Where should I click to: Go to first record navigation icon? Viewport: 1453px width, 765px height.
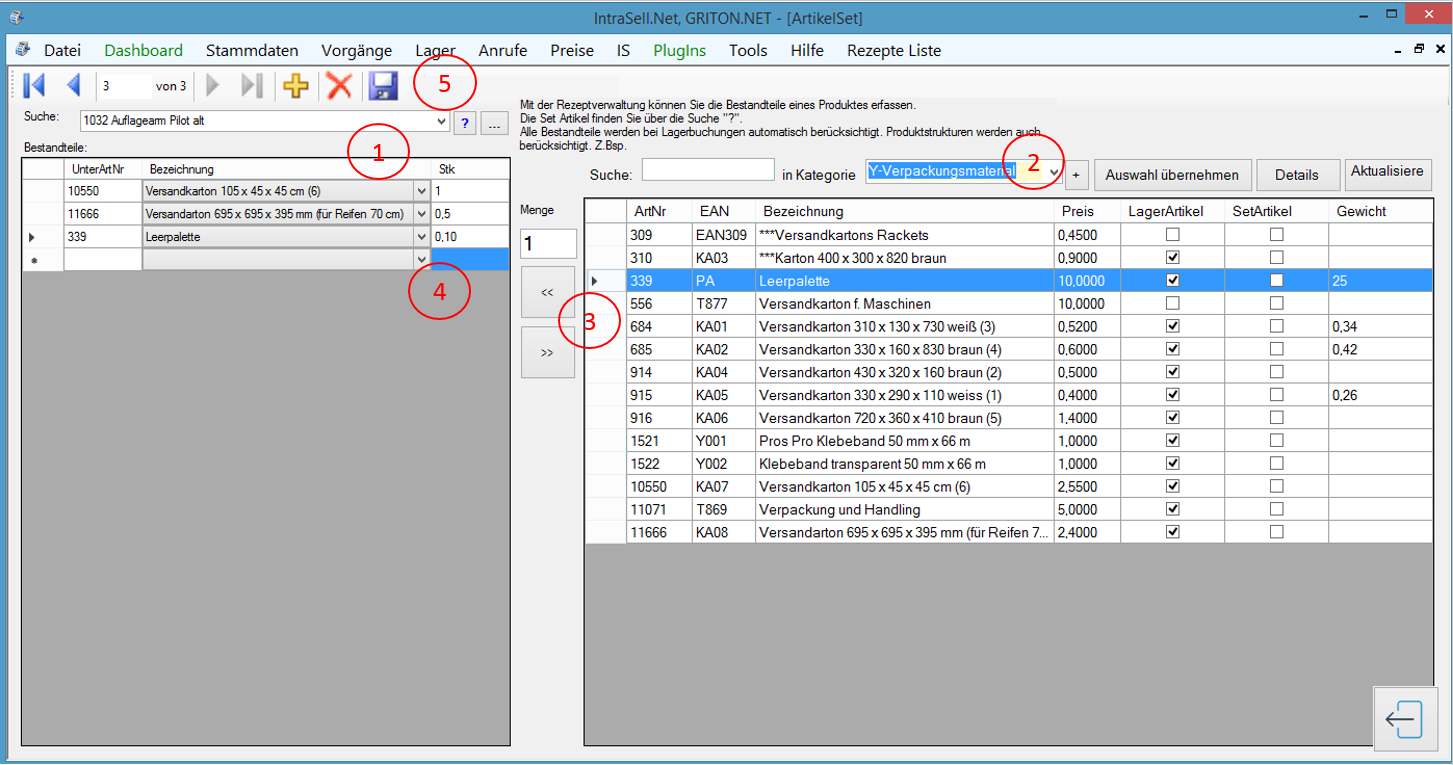point(33,86)
